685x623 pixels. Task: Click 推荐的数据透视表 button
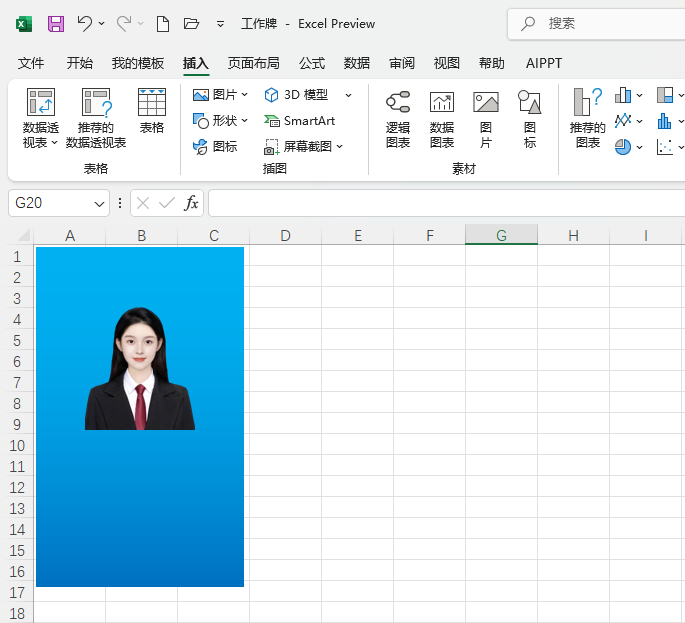coord(96,118)
